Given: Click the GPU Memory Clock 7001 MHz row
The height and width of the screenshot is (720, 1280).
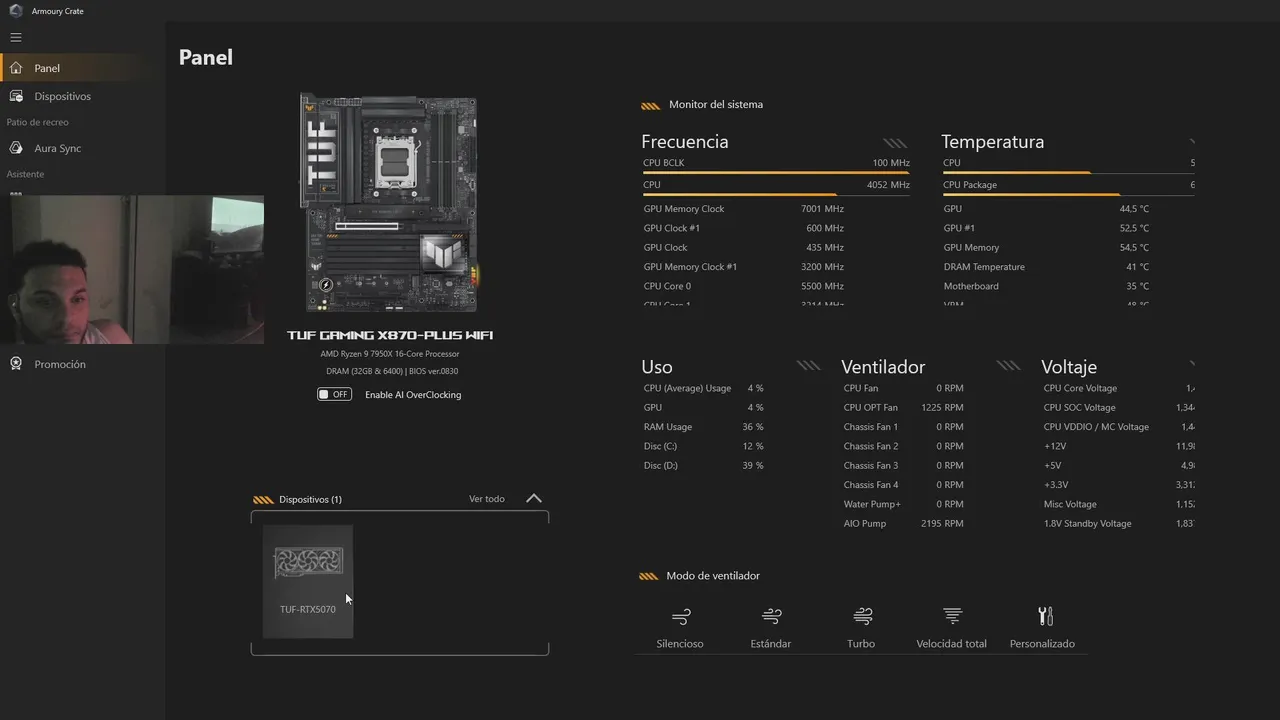Looking at the screenshot, I should (x=744, y=209).
